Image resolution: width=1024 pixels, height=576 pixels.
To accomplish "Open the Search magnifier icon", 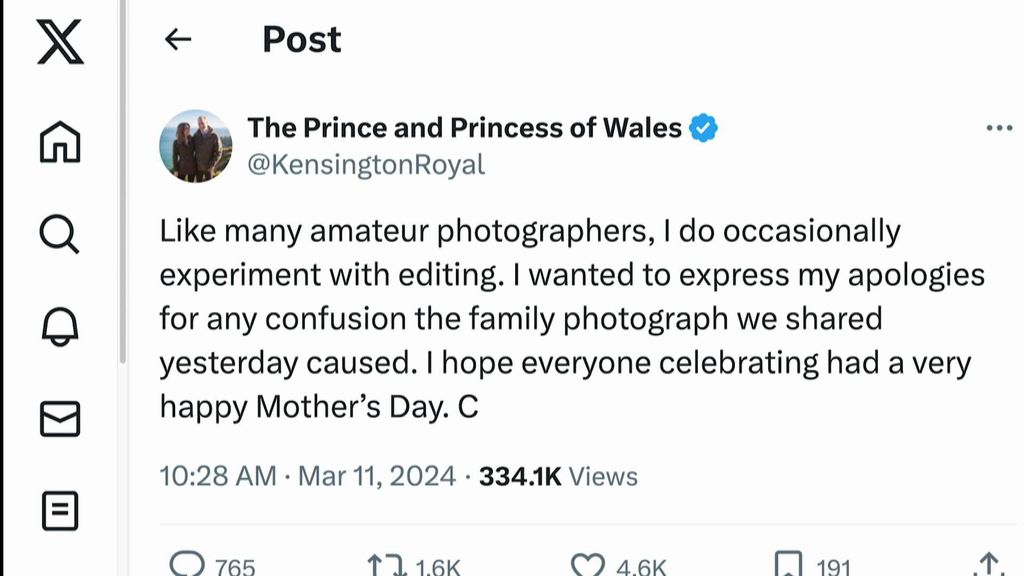I will [60, 234].
